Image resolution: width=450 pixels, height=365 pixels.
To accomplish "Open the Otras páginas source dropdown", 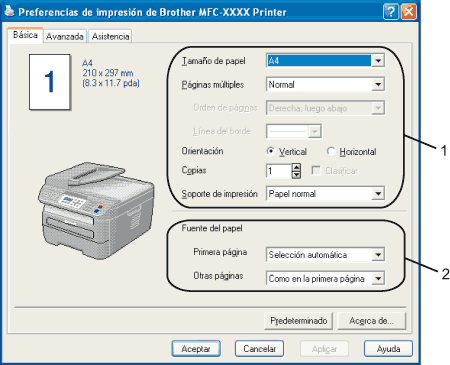I will tap(325, 278).
